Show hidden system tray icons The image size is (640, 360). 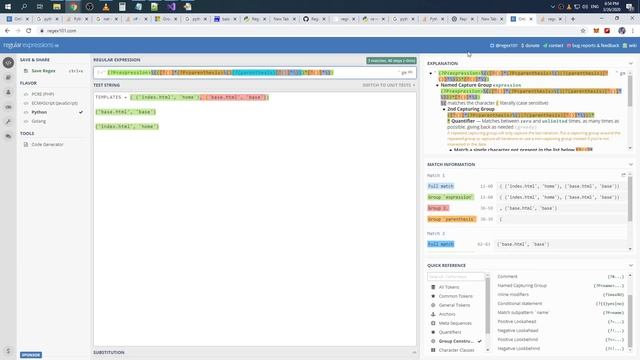[553, 7]
